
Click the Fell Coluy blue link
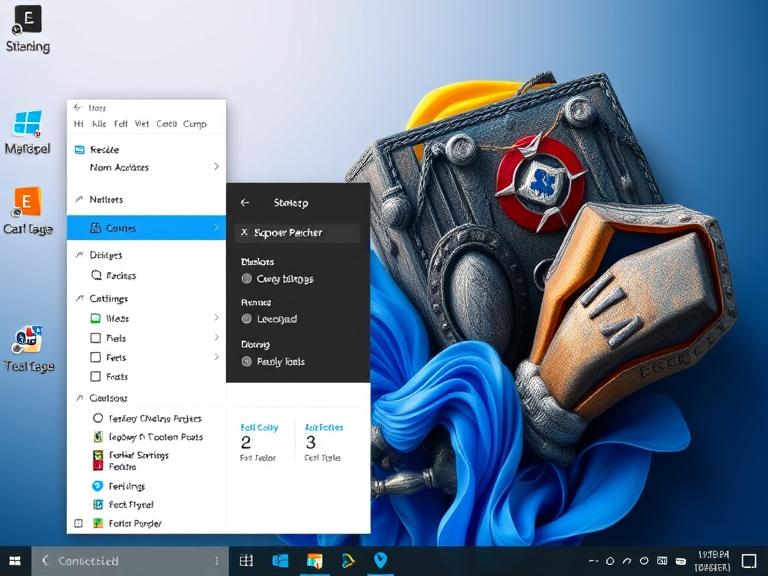pos(259,428)
